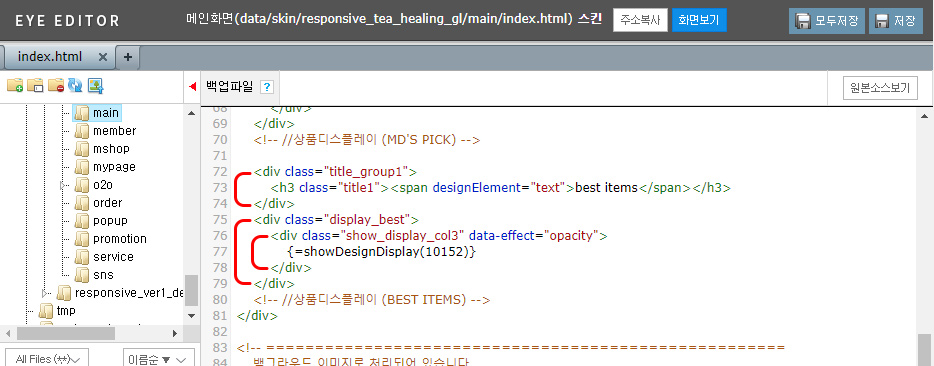The width and height of the screenshot is (934, 366).
Task: Click the 주소복사 button
Action: tap(640, 20)
